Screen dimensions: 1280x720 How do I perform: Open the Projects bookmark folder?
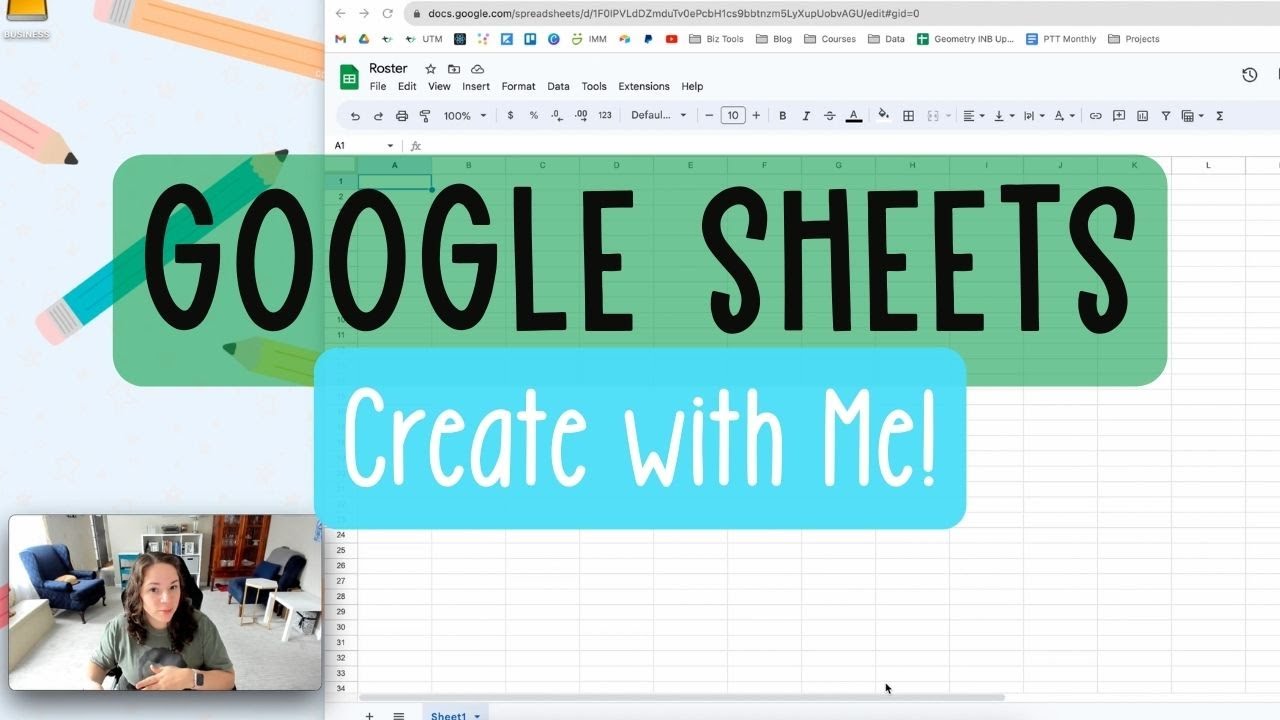click(1134, 39)
